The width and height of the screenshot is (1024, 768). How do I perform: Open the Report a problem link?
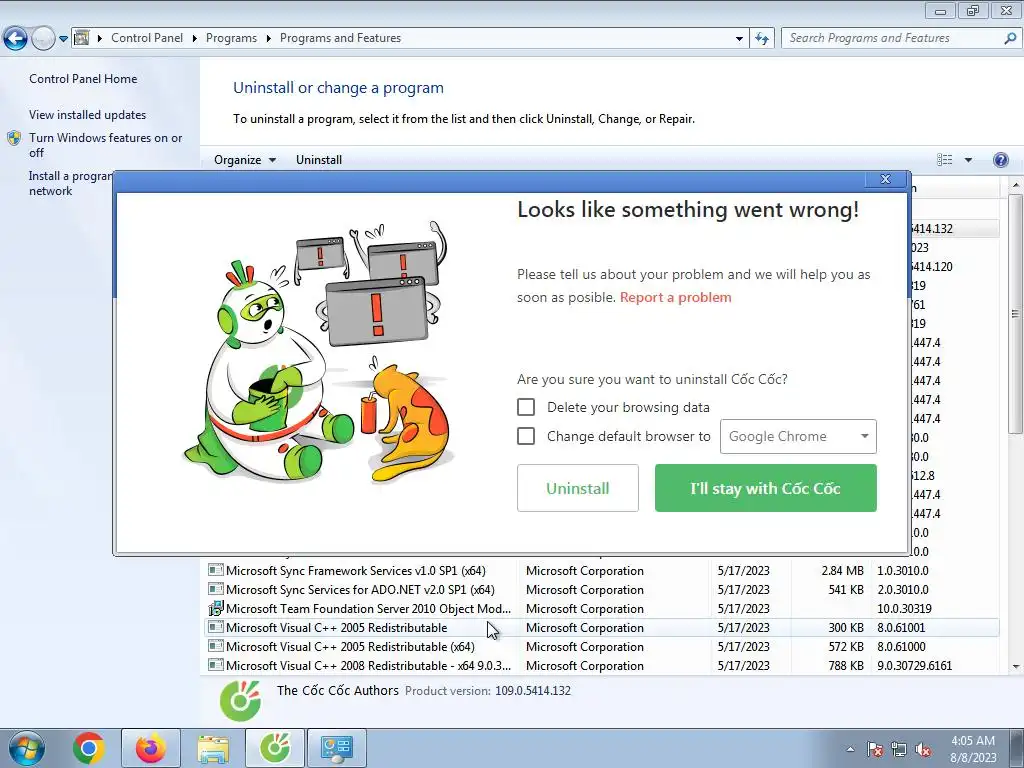point(675,297)
